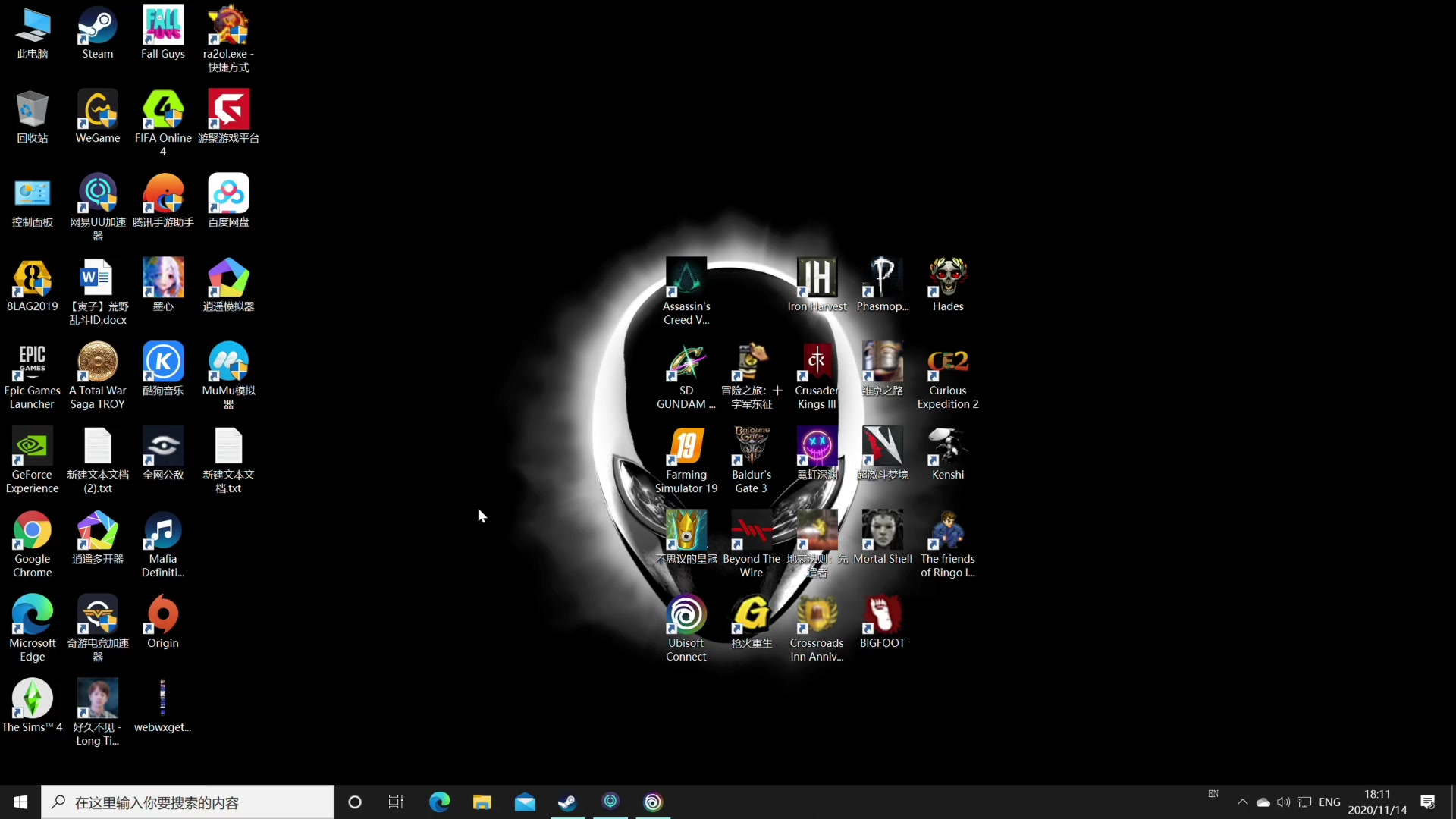Select Baldur's Gate 3 icon
Viewport: 1456px width, 819px height.
tap(752, 460)
